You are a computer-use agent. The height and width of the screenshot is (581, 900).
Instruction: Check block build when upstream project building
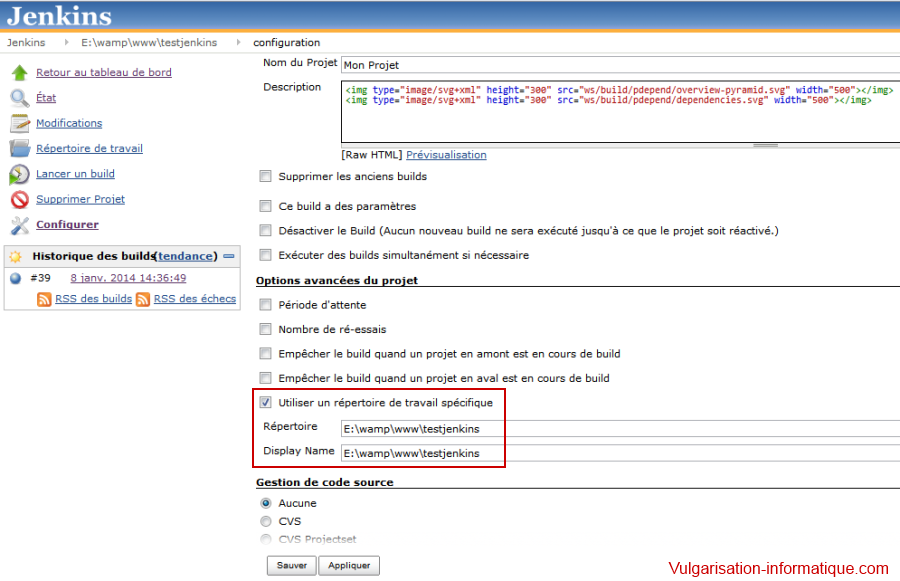pos(265,353)
